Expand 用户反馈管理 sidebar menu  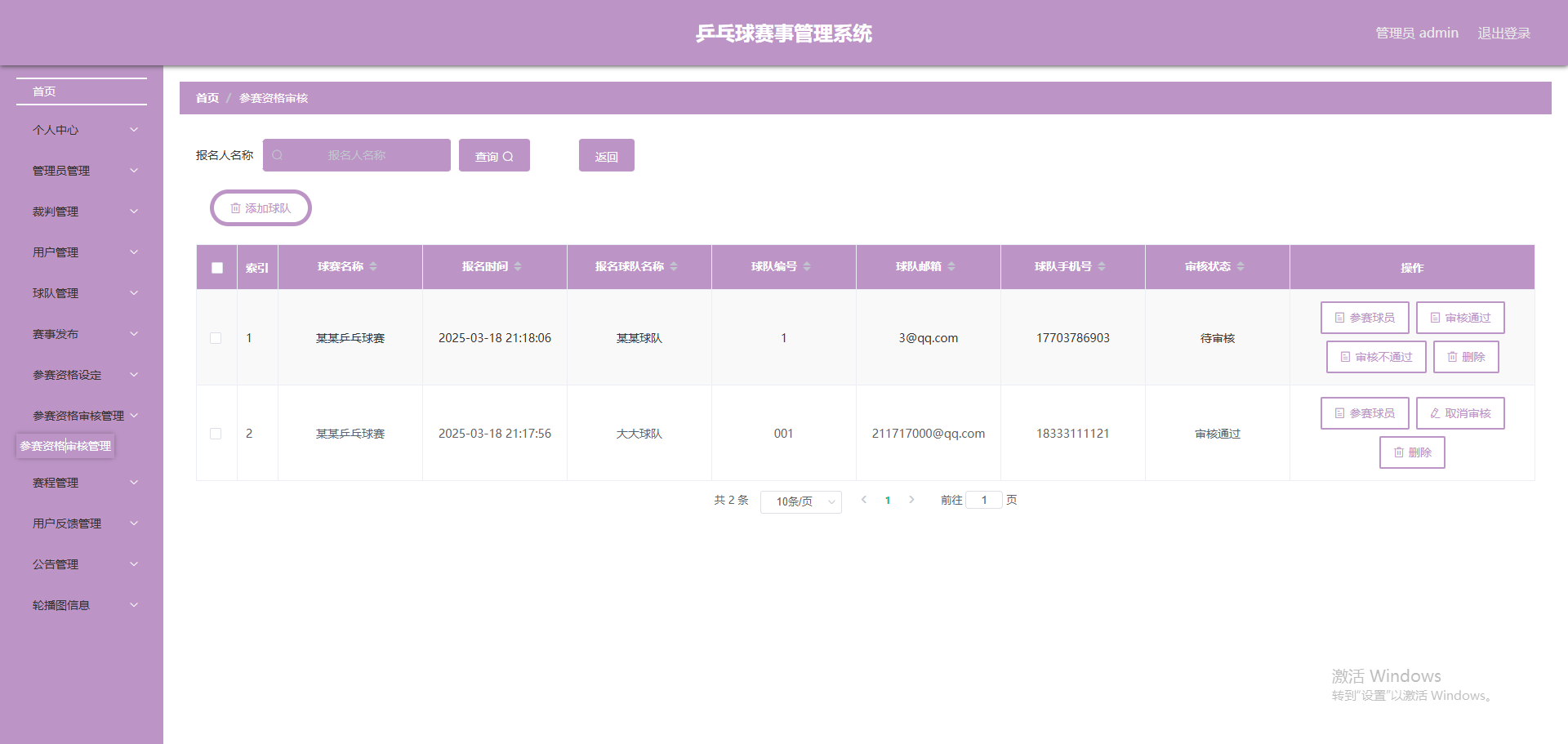coord(82,523)
